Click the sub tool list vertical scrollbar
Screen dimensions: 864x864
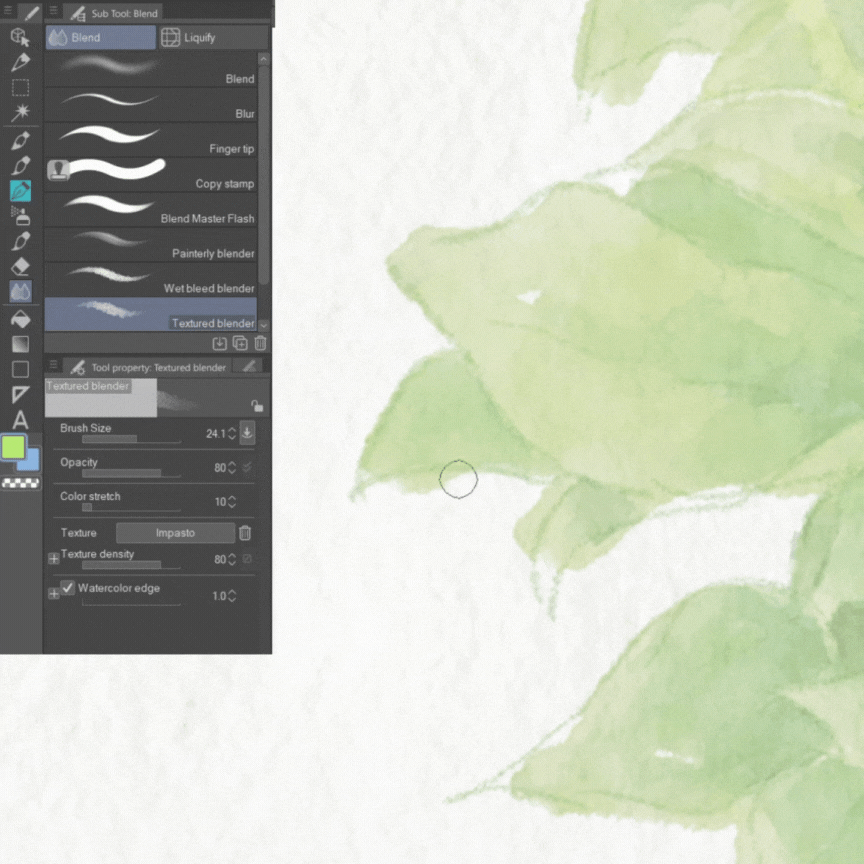[x=263, y=175]
